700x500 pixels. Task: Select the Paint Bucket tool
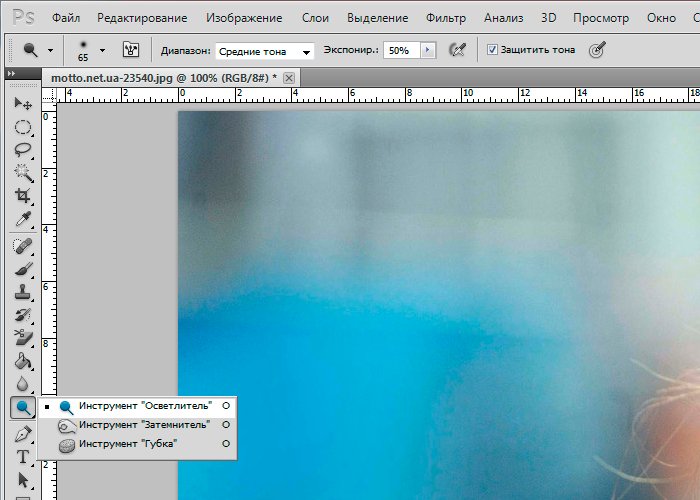tap(22, 361)
